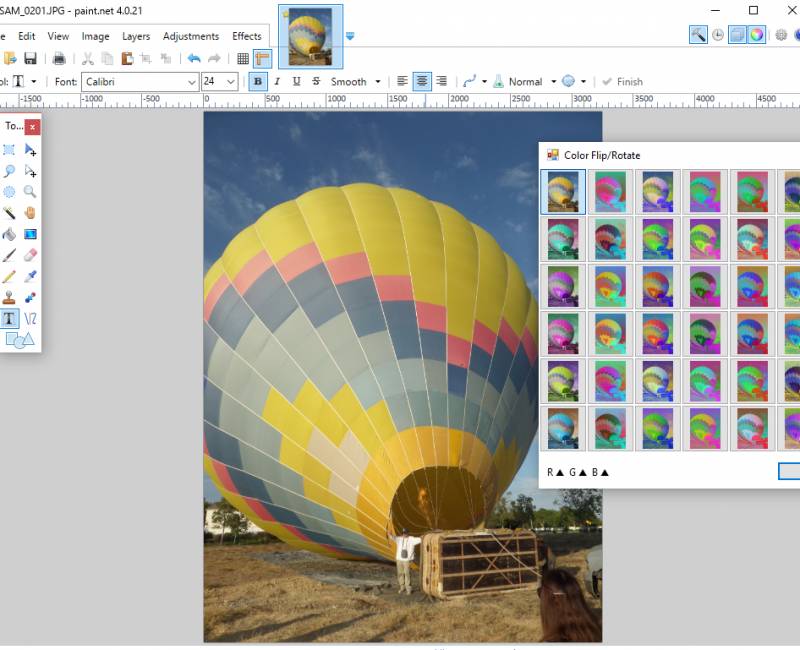Select the Line/Curve tool
The height and width of the screenshot is (650, 800).
(30, 319)
